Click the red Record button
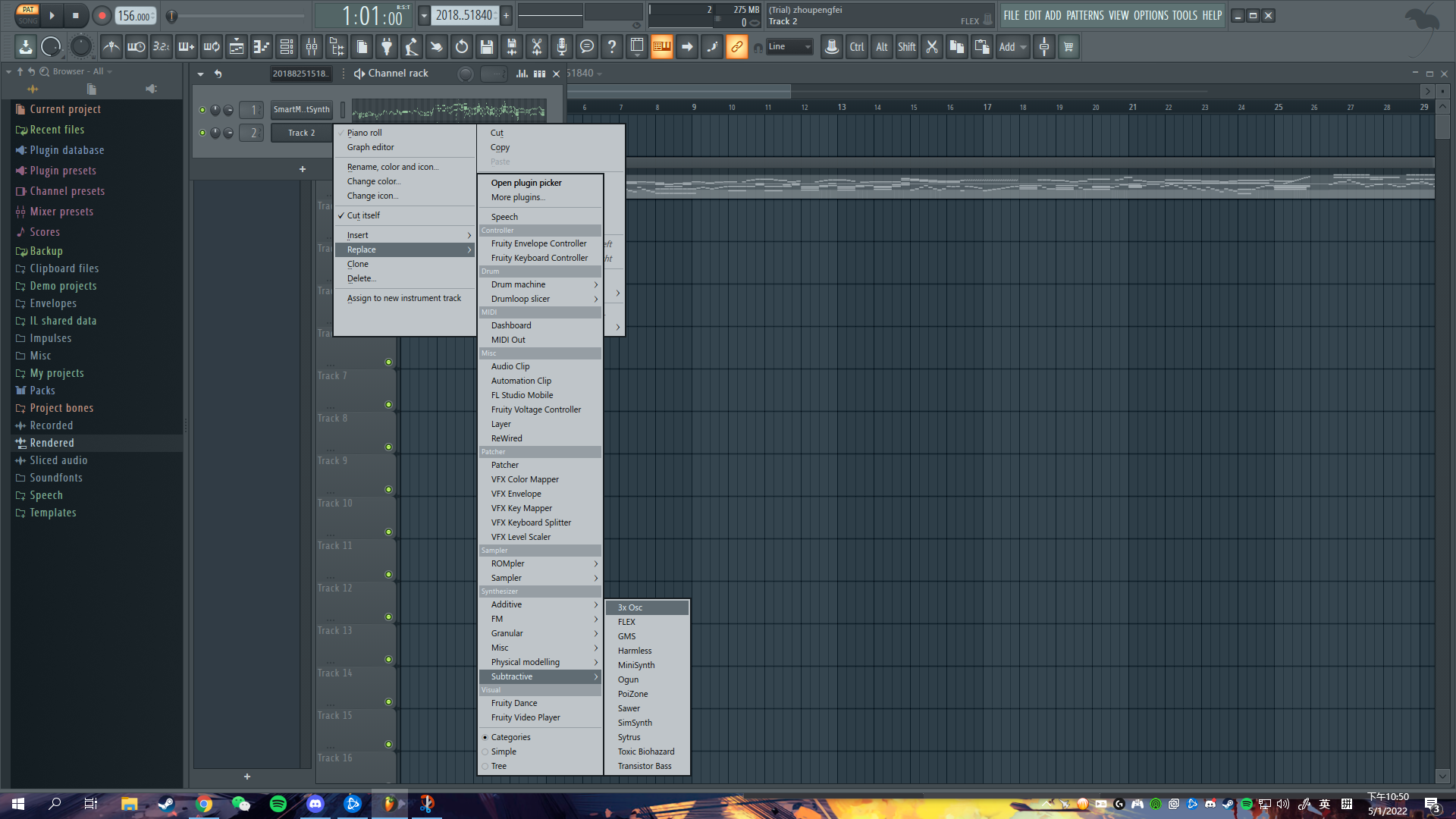Image resolution: width=1456 pixels, height=819 pixels. tap(102, 15)
